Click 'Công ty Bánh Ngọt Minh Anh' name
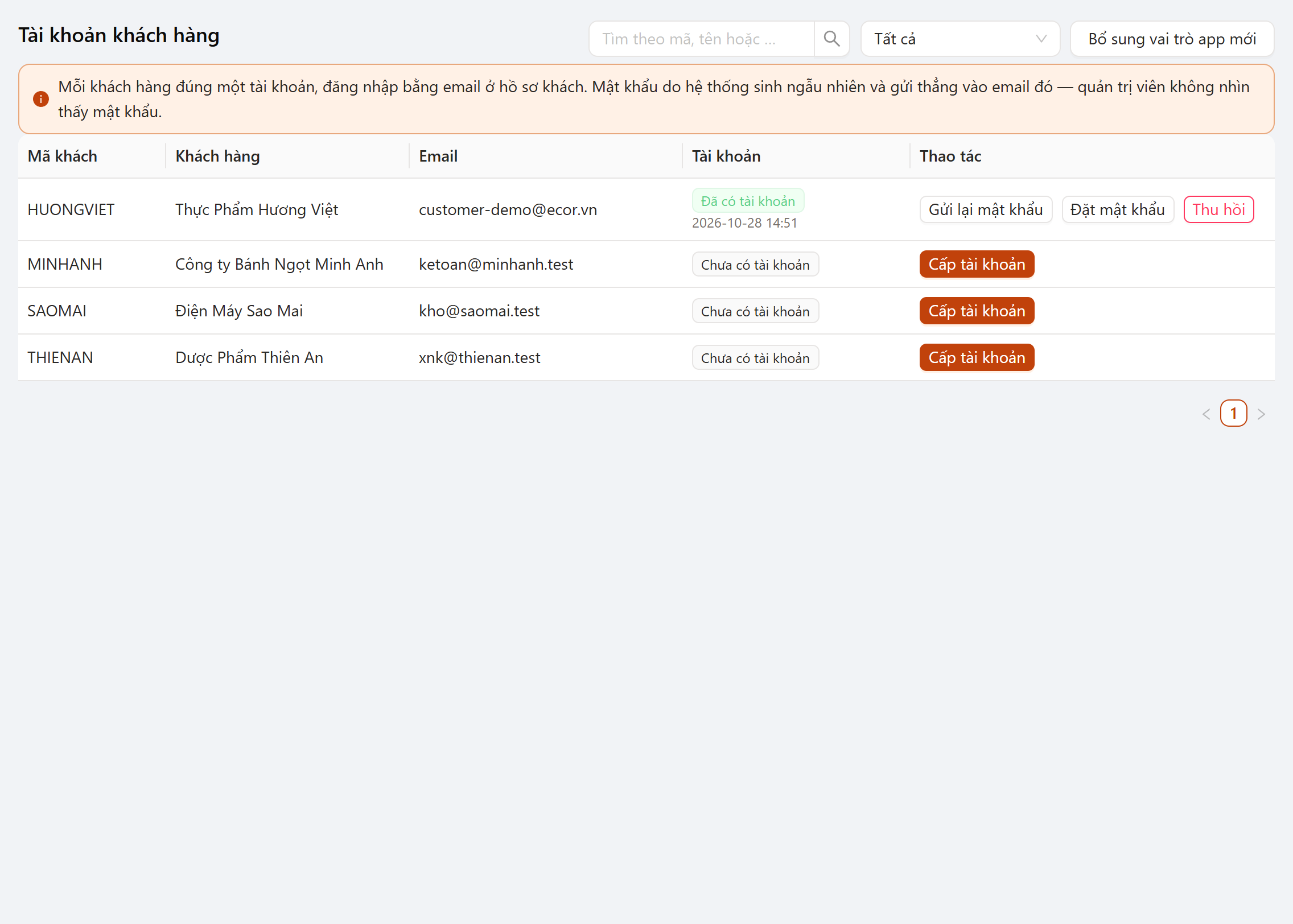Image resolution: width=1293 pixels, height=924 pixels. (279, 264)
